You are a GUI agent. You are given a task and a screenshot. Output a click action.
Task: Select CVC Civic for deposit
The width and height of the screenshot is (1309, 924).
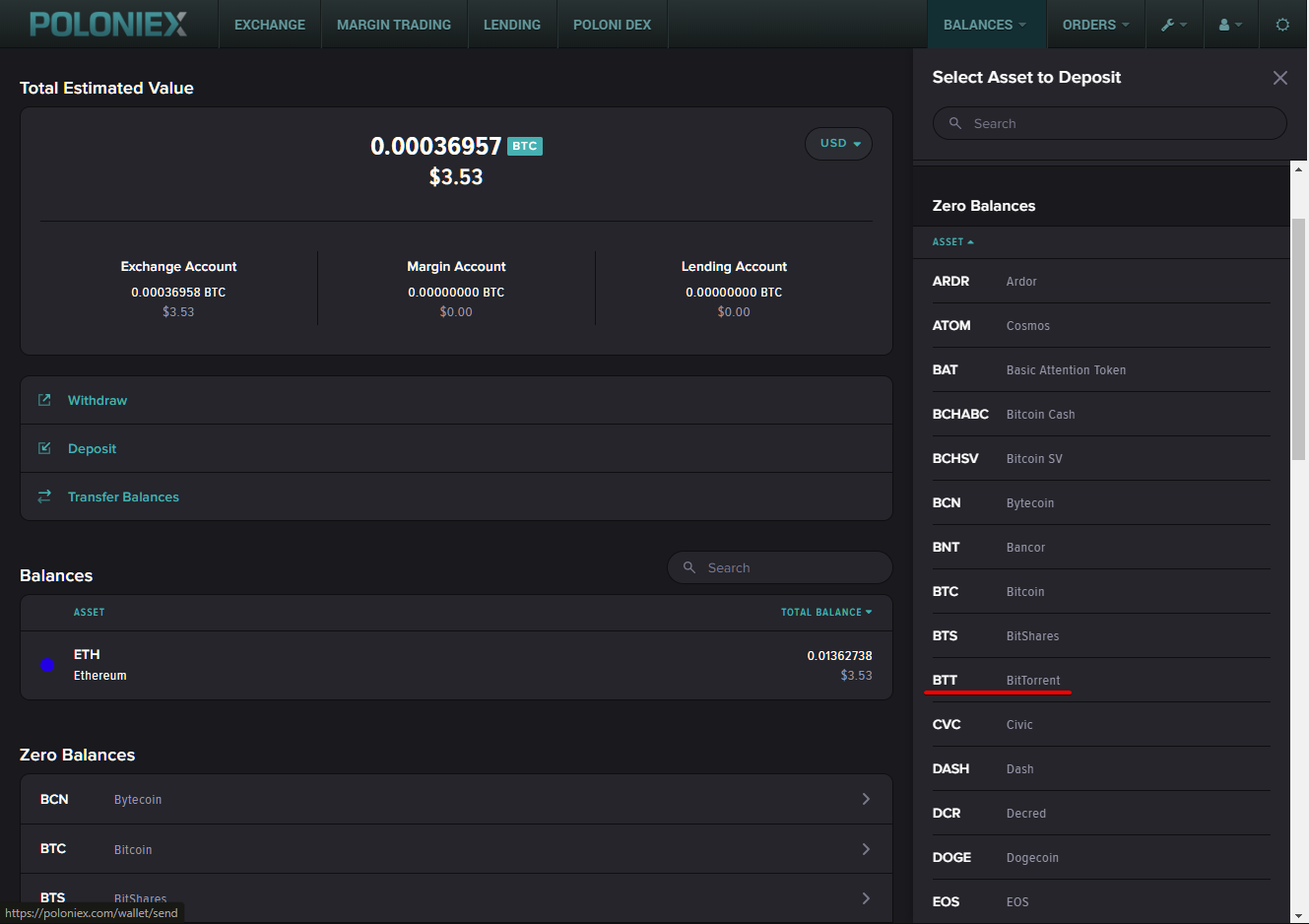pyautogui.click(x=1101, y=724)
